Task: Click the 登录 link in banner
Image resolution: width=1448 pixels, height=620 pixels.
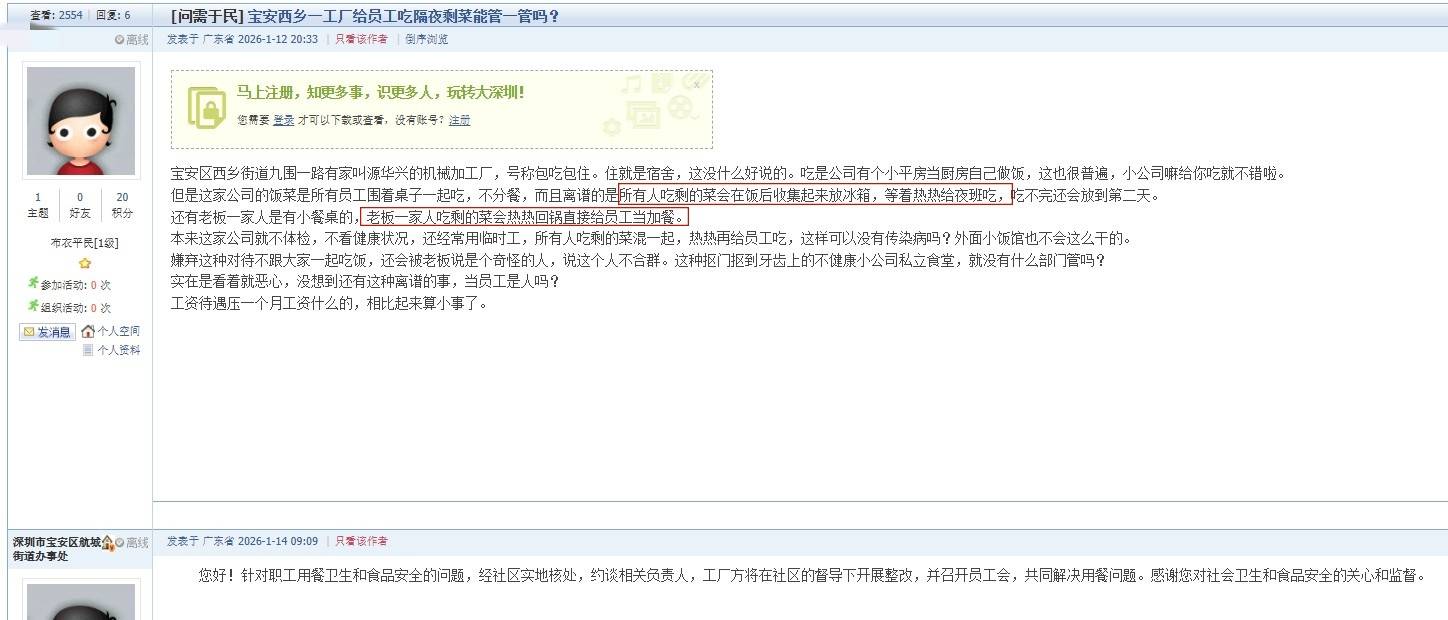Action: pyautogui.click(x=283, y=120)
